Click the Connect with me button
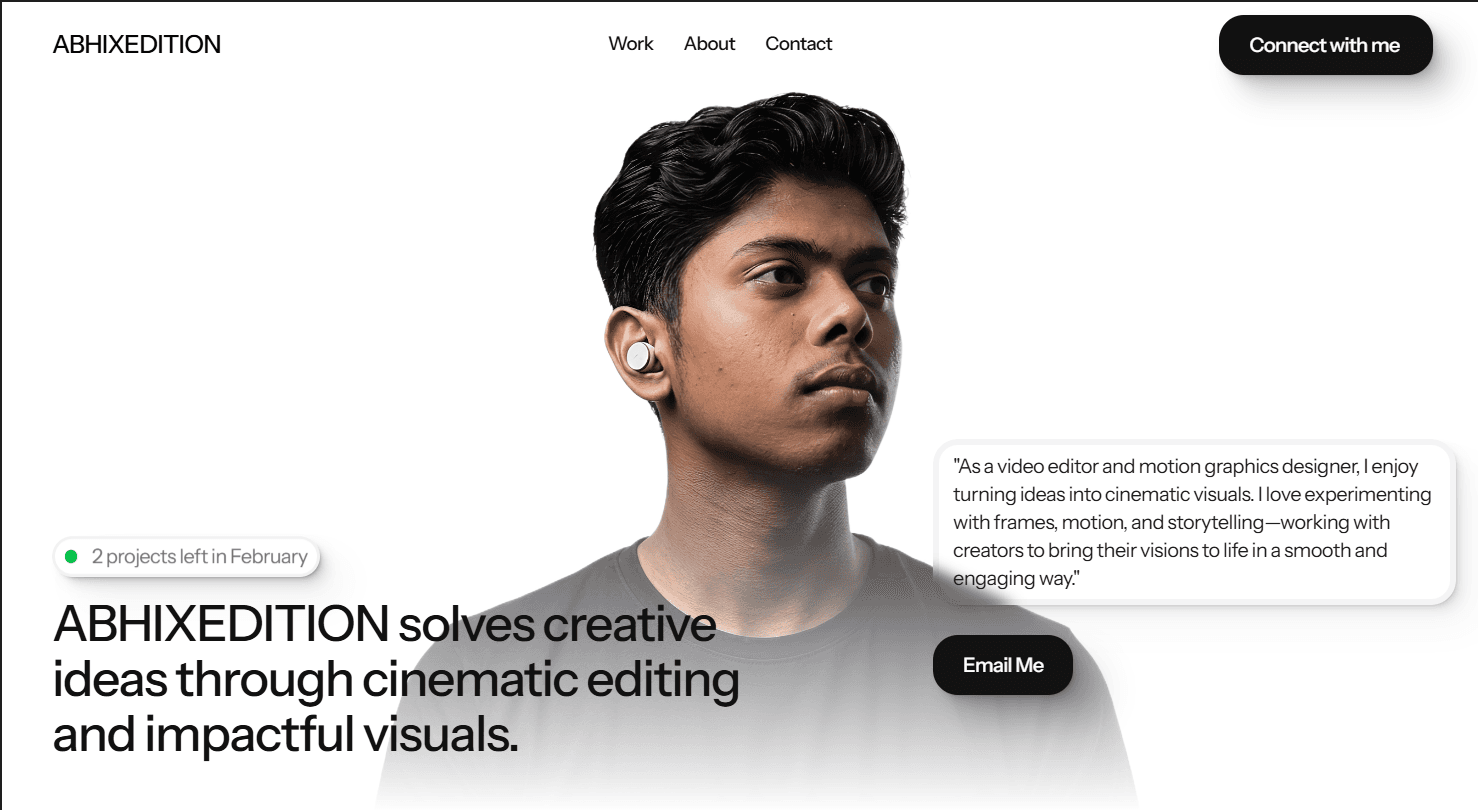The width and height of the screenshot is (1478, 810). pos(1325,45)
